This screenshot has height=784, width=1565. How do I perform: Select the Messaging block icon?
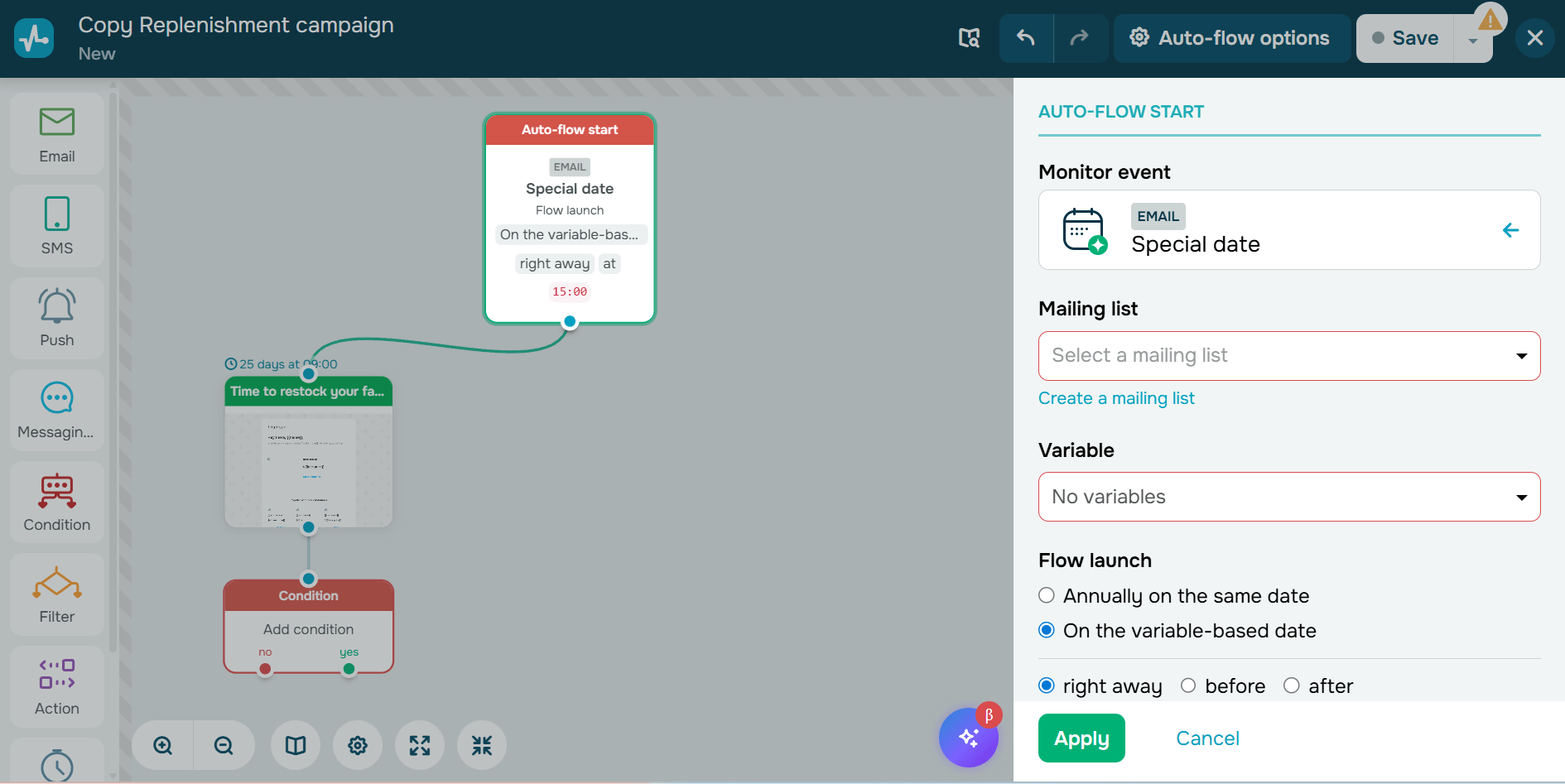pos(57,398)
